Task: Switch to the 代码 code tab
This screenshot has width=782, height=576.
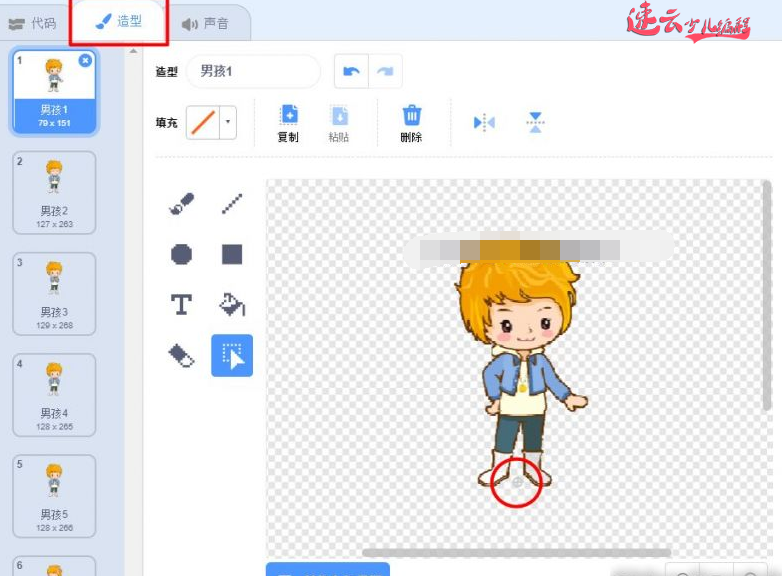Action: click(x=33, y=23)
